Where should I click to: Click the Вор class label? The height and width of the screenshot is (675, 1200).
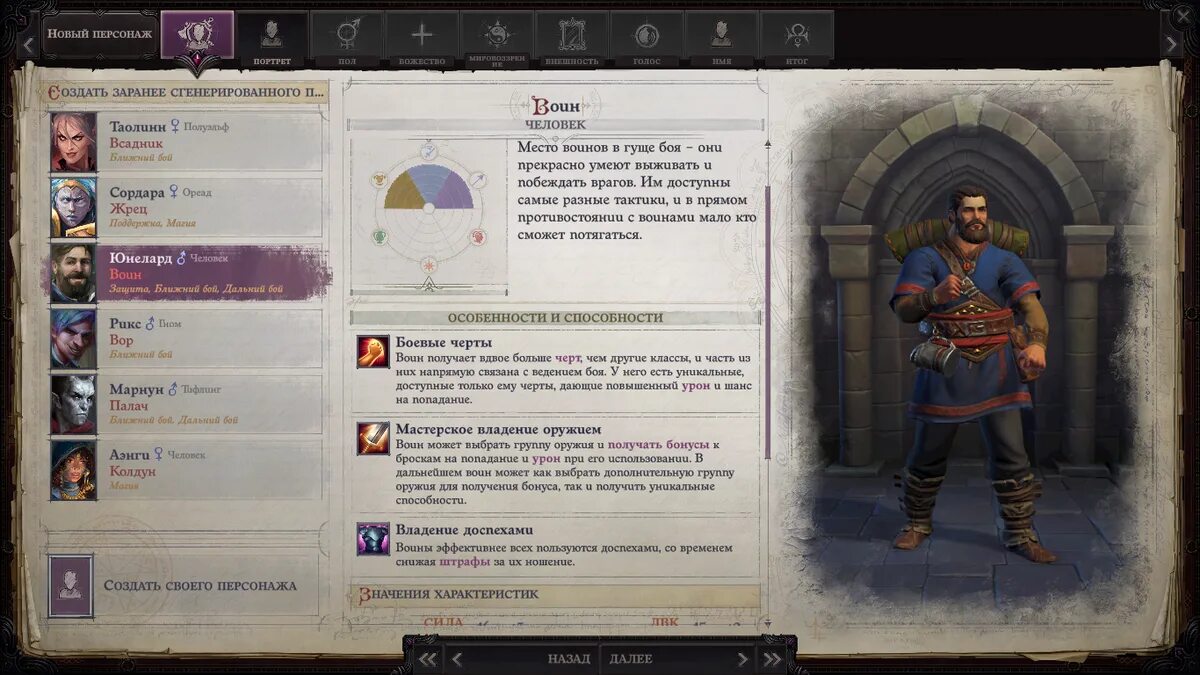pos(121,340)
